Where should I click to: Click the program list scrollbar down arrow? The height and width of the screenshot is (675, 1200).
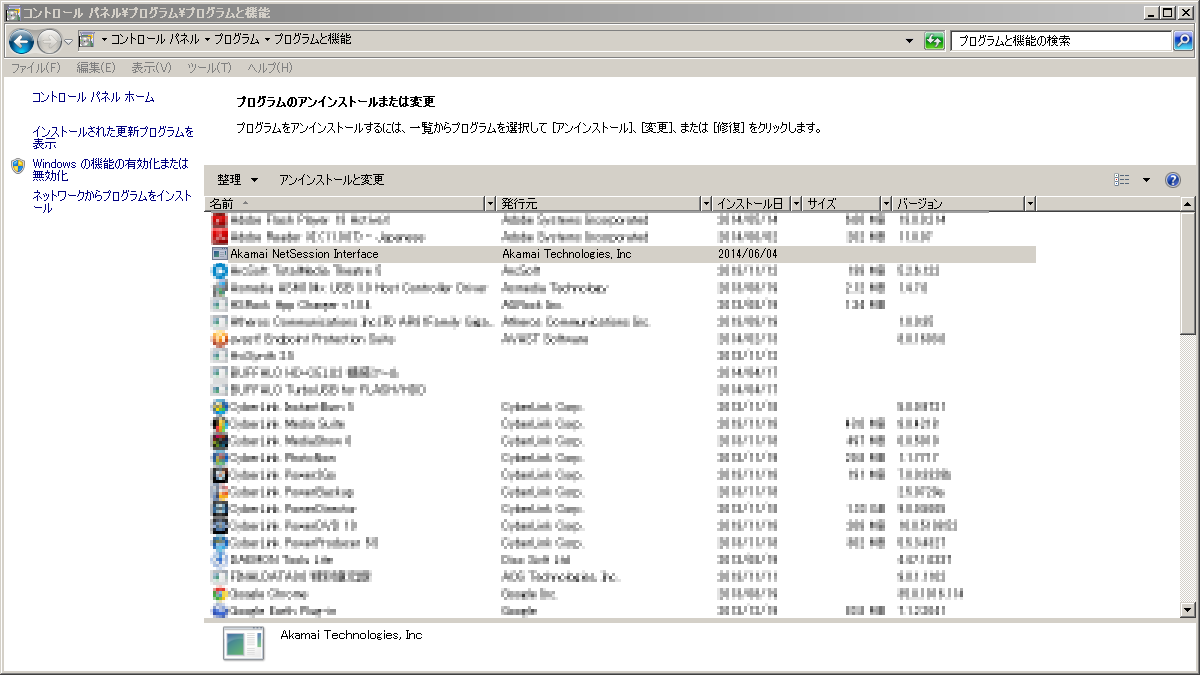tap(1188, 610)
